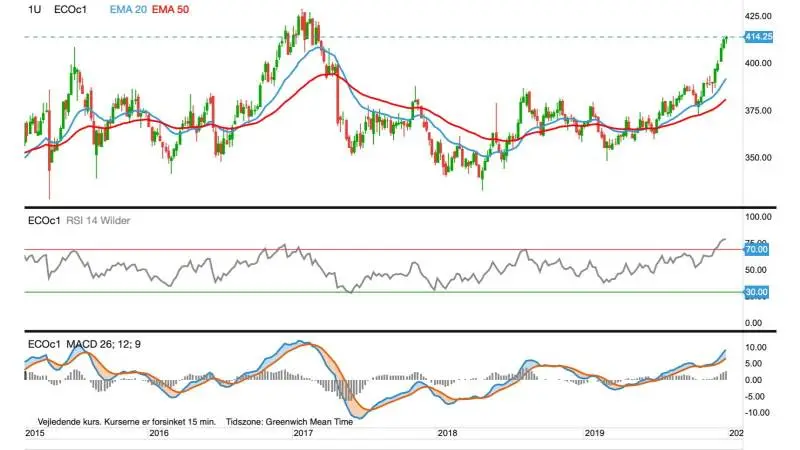Screen dimensions: 800x450
Task: Click the ECOc1 label in RSI panel
Action: (44, 220)
